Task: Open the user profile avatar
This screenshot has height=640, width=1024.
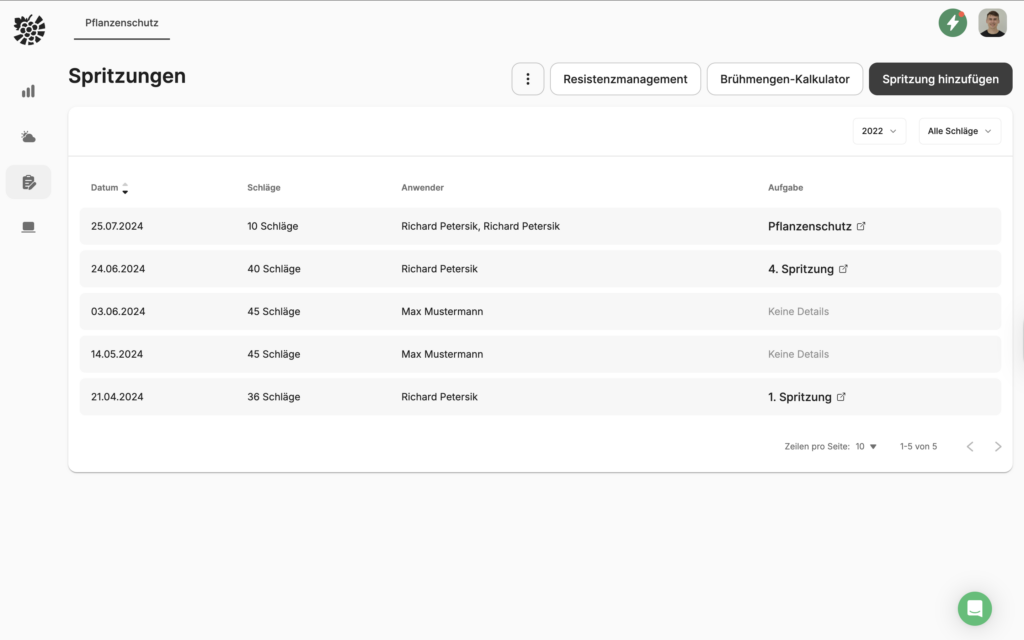Action: 992,23
